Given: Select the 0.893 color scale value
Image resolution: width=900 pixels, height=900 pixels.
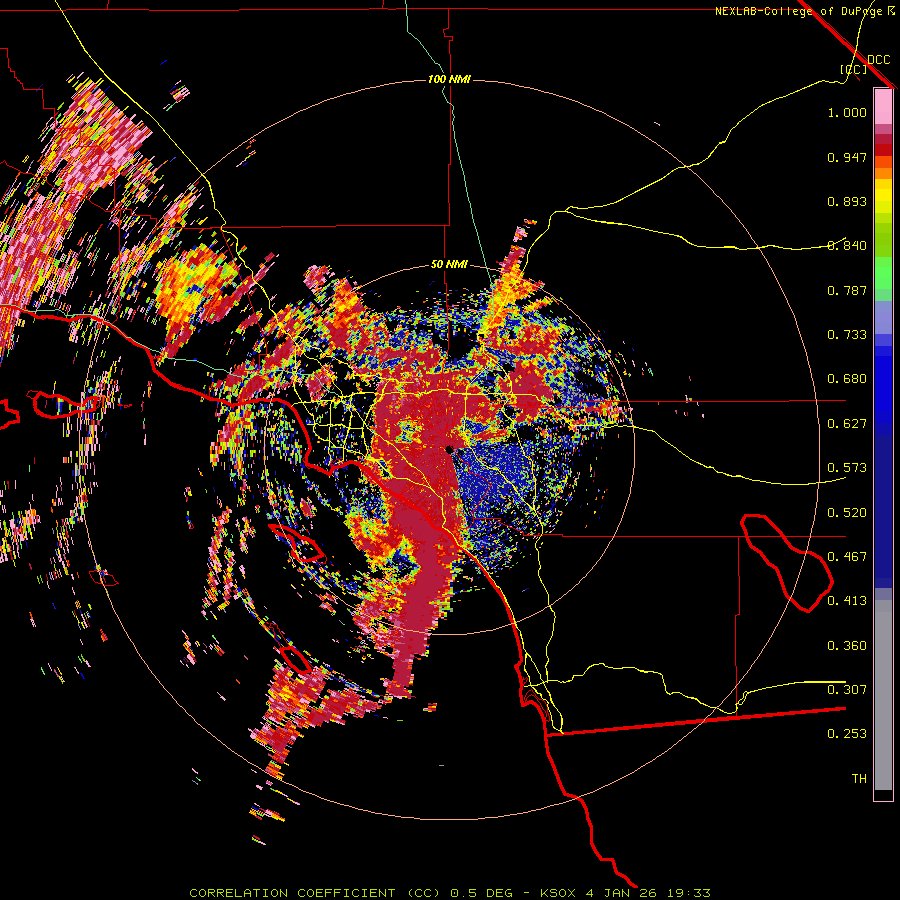Looking at the screenshot, I should point(847,201).
